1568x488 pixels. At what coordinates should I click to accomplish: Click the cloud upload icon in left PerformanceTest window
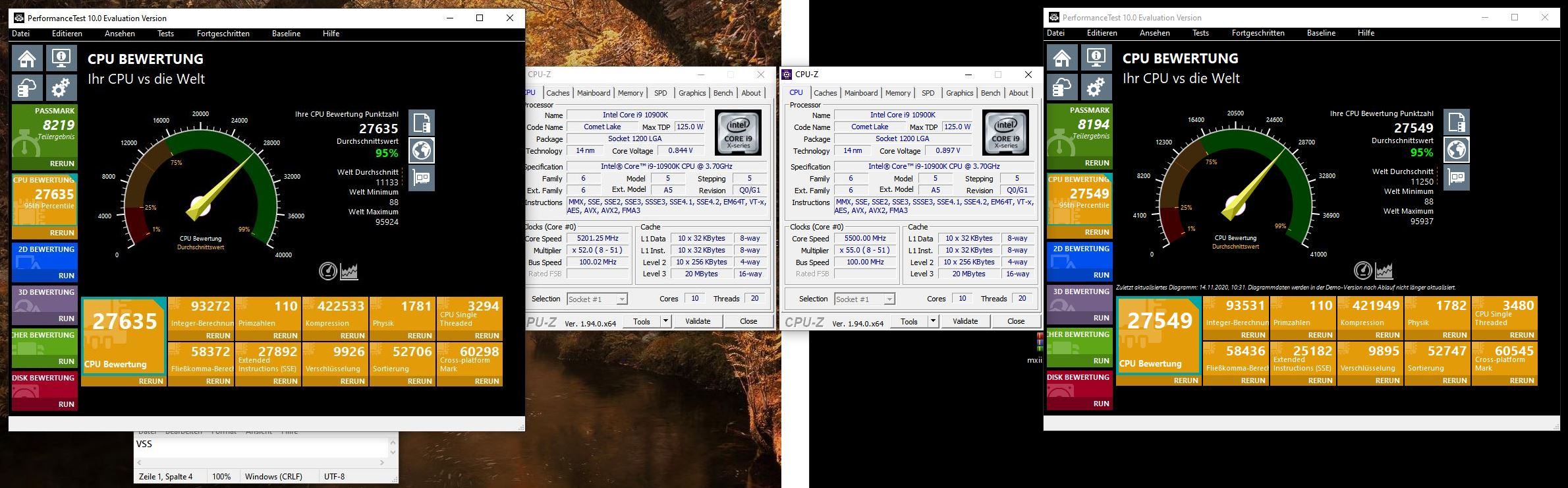[28, 88]
